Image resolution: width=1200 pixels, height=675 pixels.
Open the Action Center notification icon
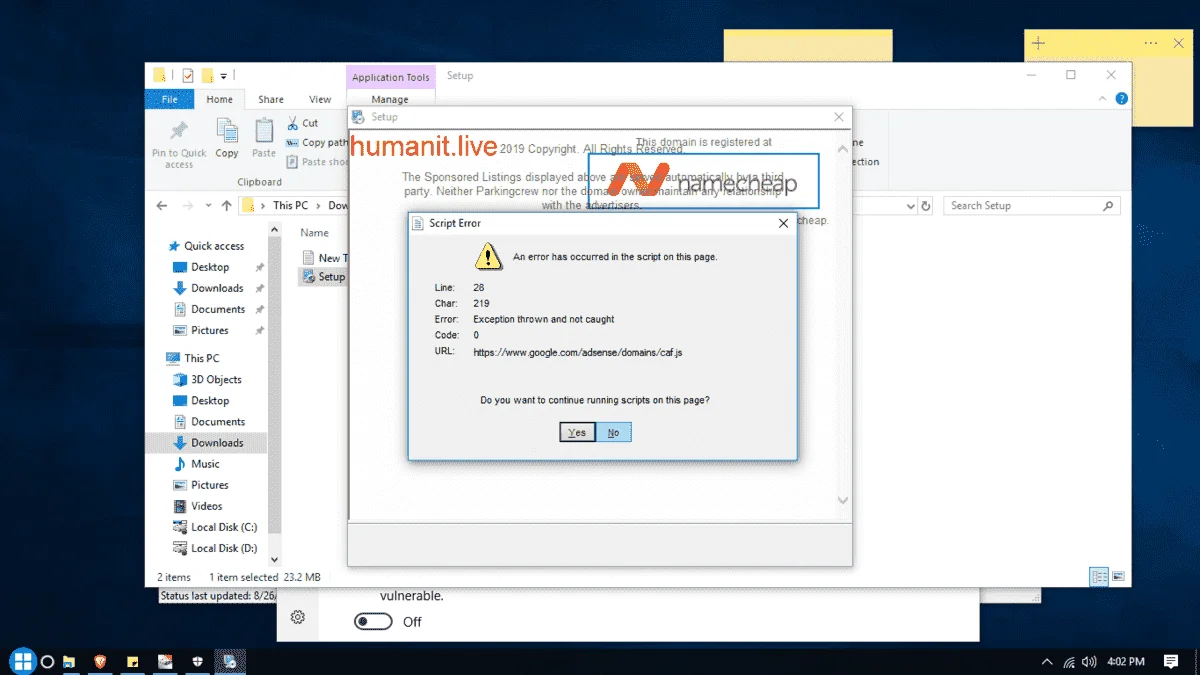(x=1171, y=661)
